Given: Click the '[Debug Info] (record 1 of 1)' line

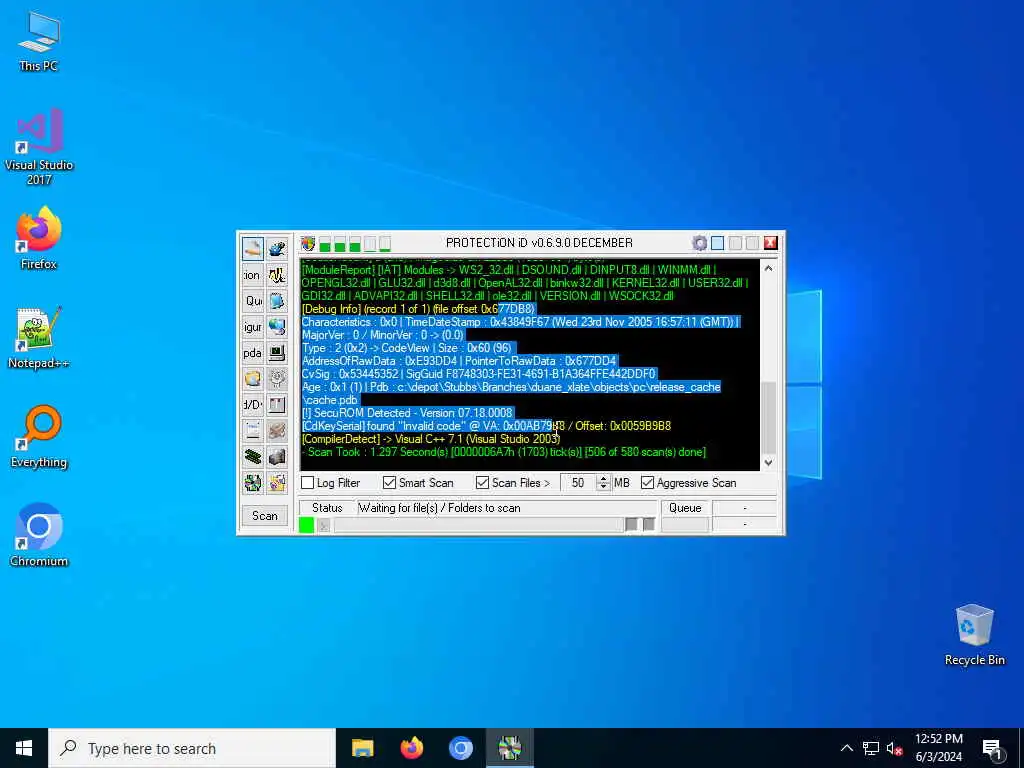Looking at the screenshot, I should coord(419,308).
